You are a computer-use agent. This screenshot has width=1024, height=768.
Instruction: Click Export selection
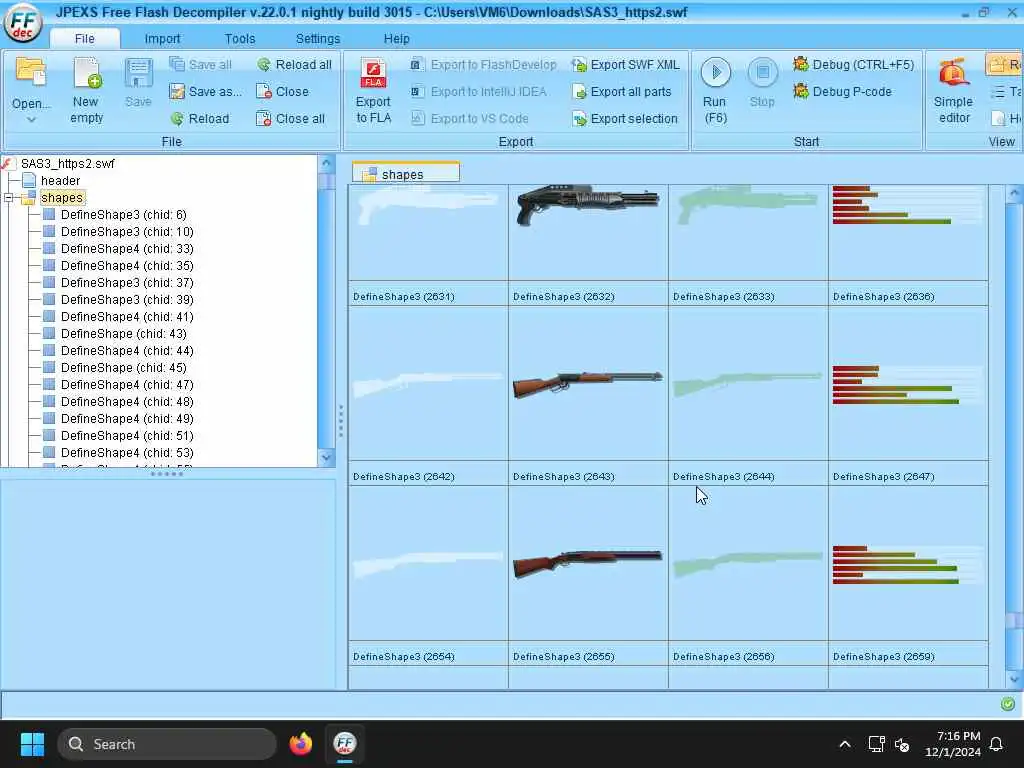[x=624, y=118]
